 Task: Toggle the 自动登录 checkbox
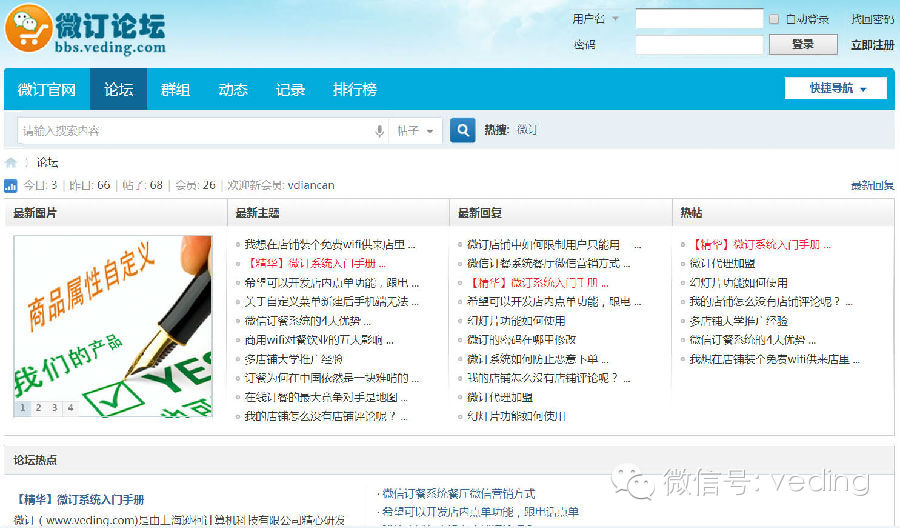774,19
